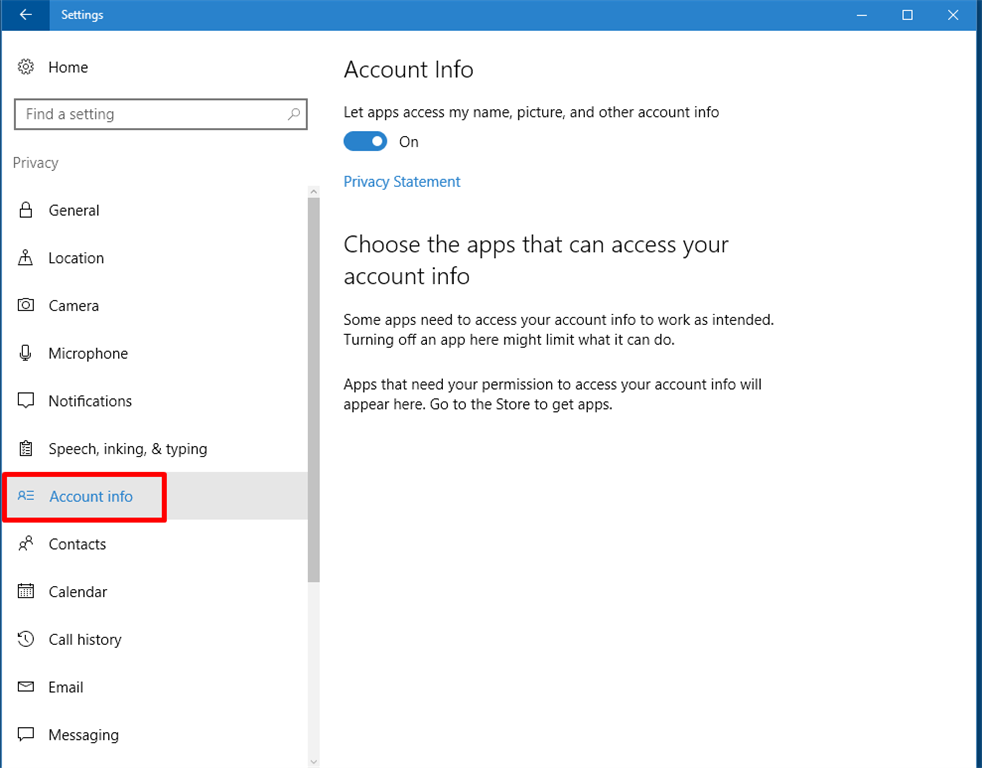Click the search magnifier icon
The image size is (982, 768).
pos(293,114)
